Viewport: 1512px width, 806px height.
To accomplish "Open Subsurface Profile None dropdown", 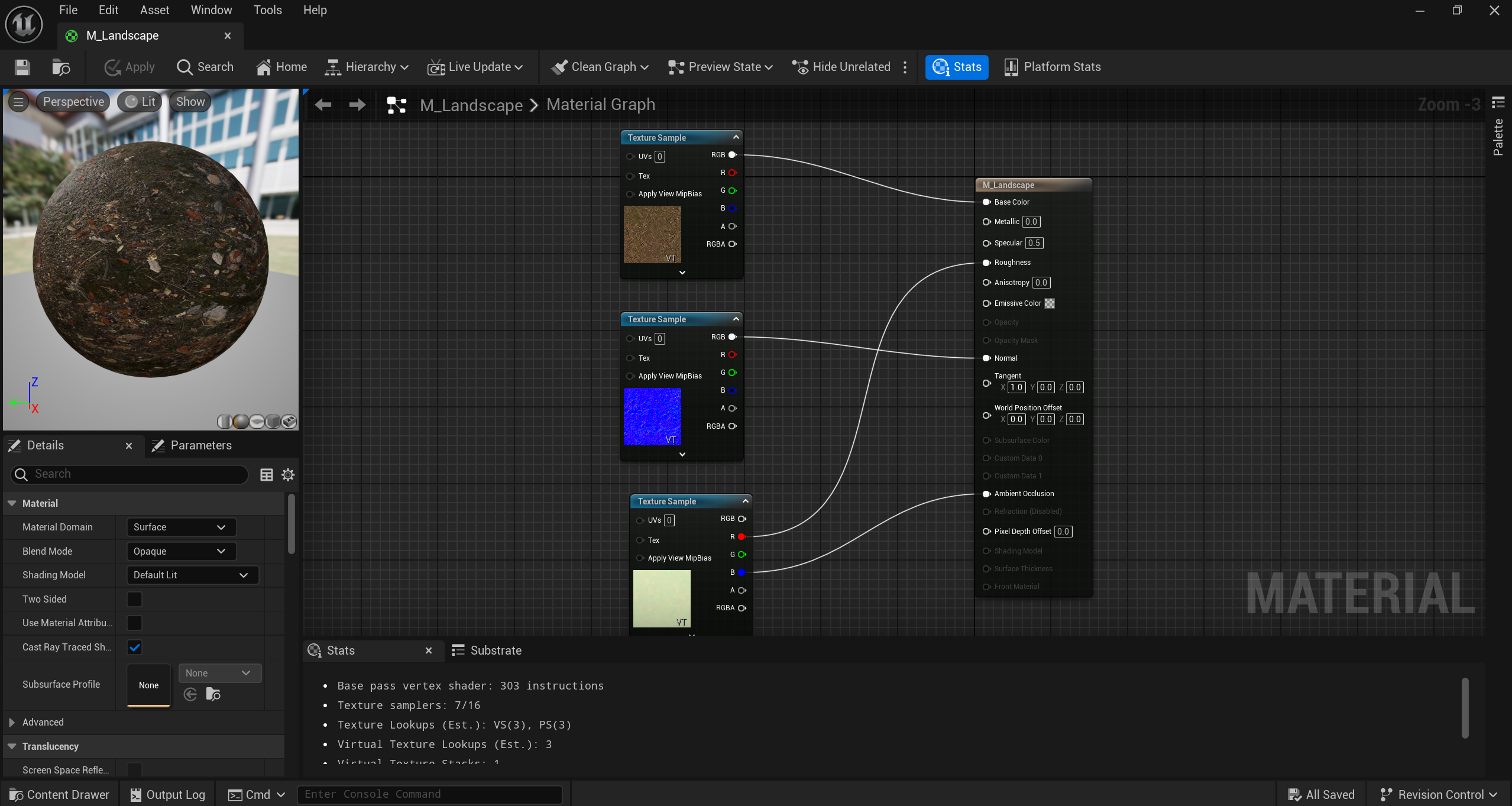I will [x=219, y=673].
